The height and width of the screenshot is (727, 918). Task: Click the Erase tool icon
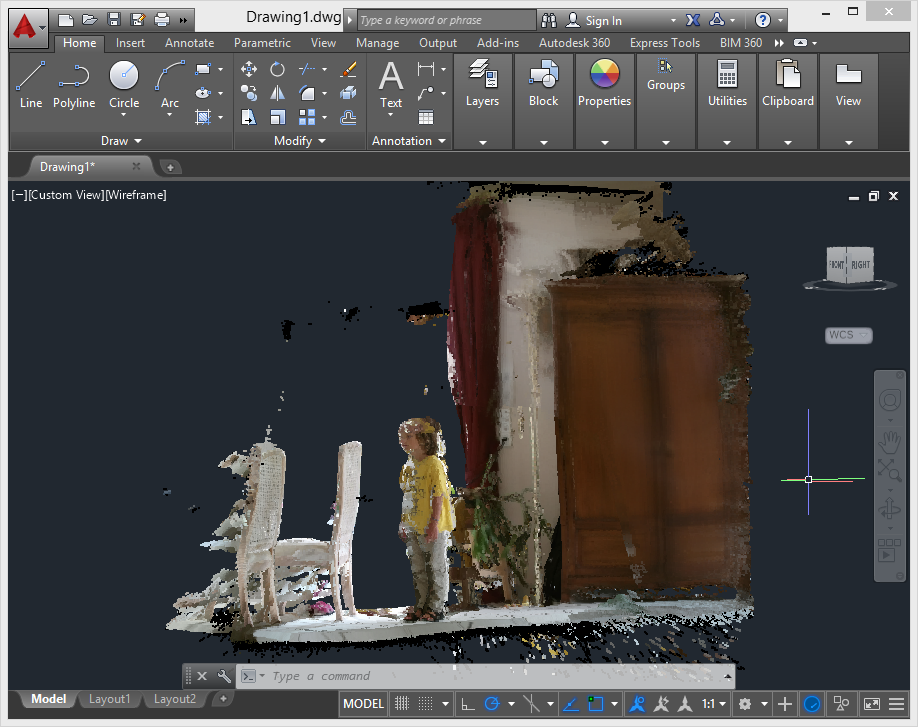click(x=348, y=69)
